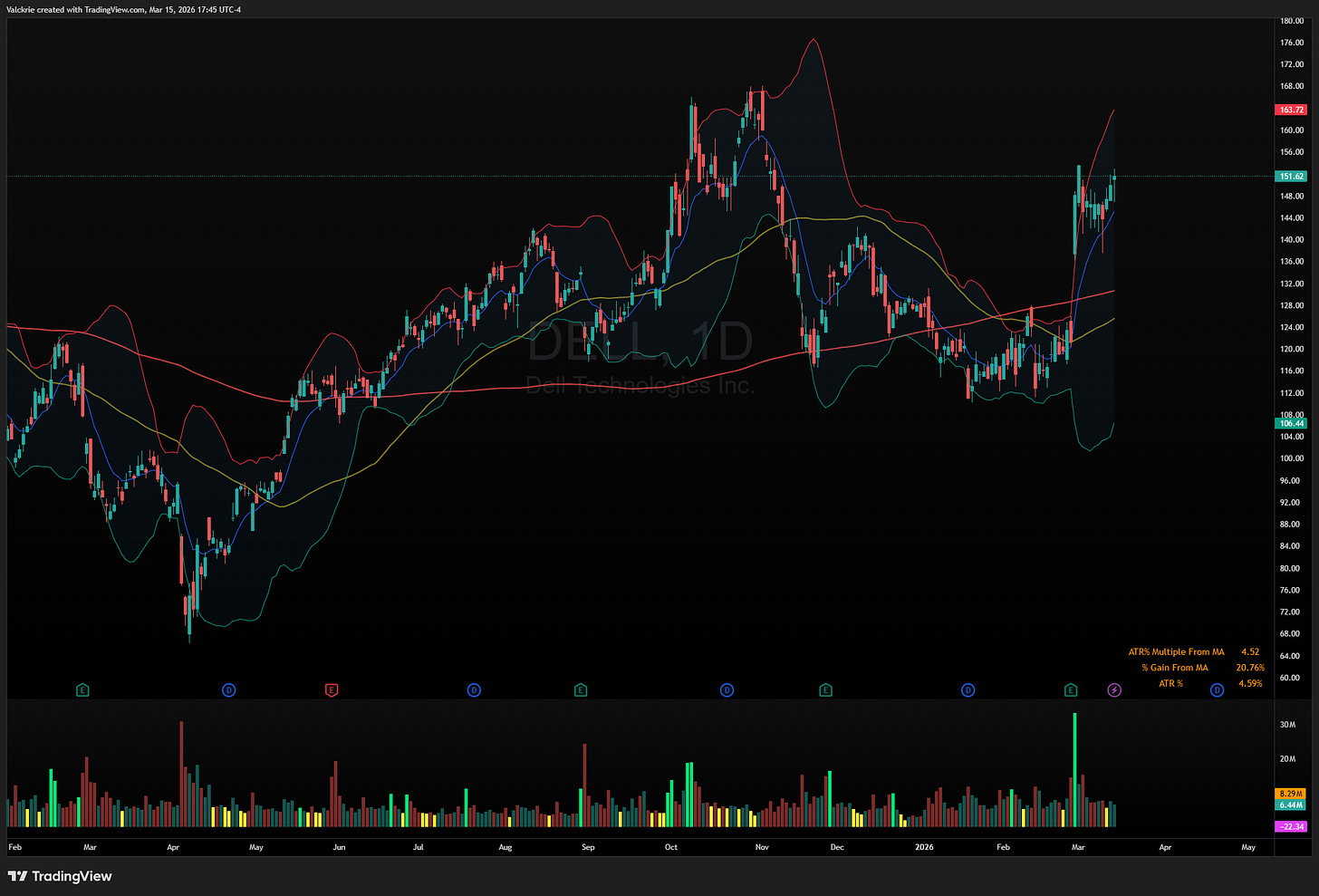Click the green 151.62 last-price label

point(1291,177)
